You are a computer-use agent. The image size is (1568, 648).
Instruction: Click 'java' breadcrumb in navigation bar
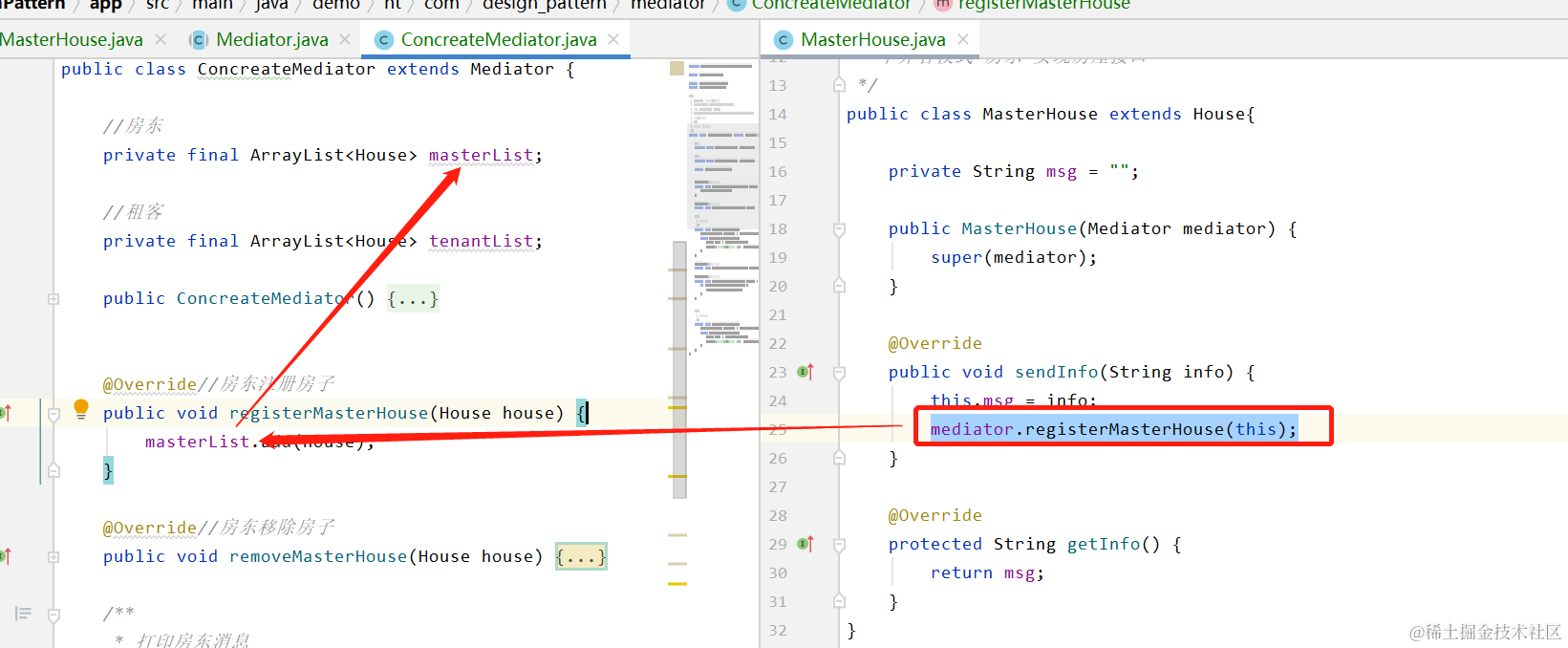point(271,5)
